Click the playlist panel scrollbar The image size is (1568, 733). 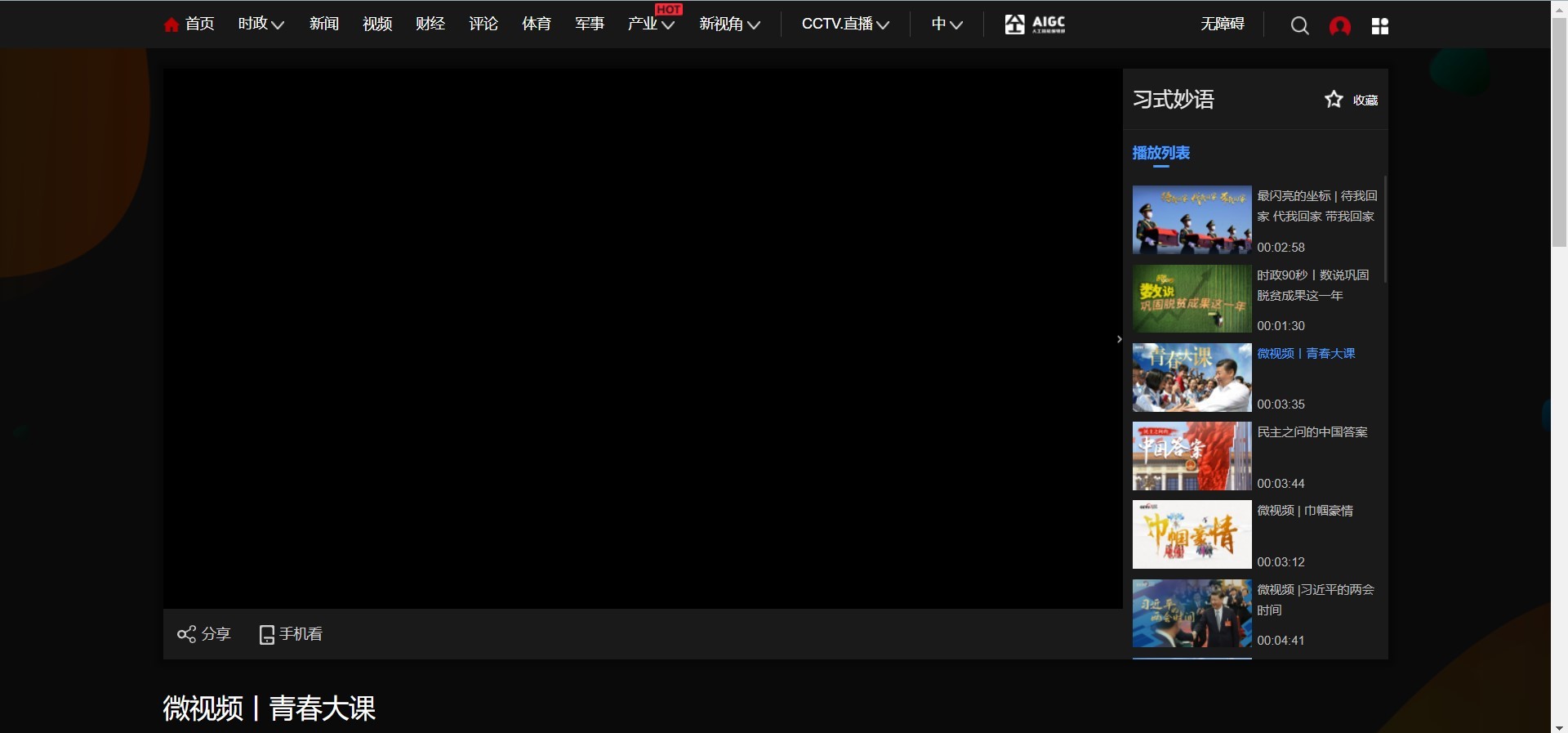tap(1385, 229)
